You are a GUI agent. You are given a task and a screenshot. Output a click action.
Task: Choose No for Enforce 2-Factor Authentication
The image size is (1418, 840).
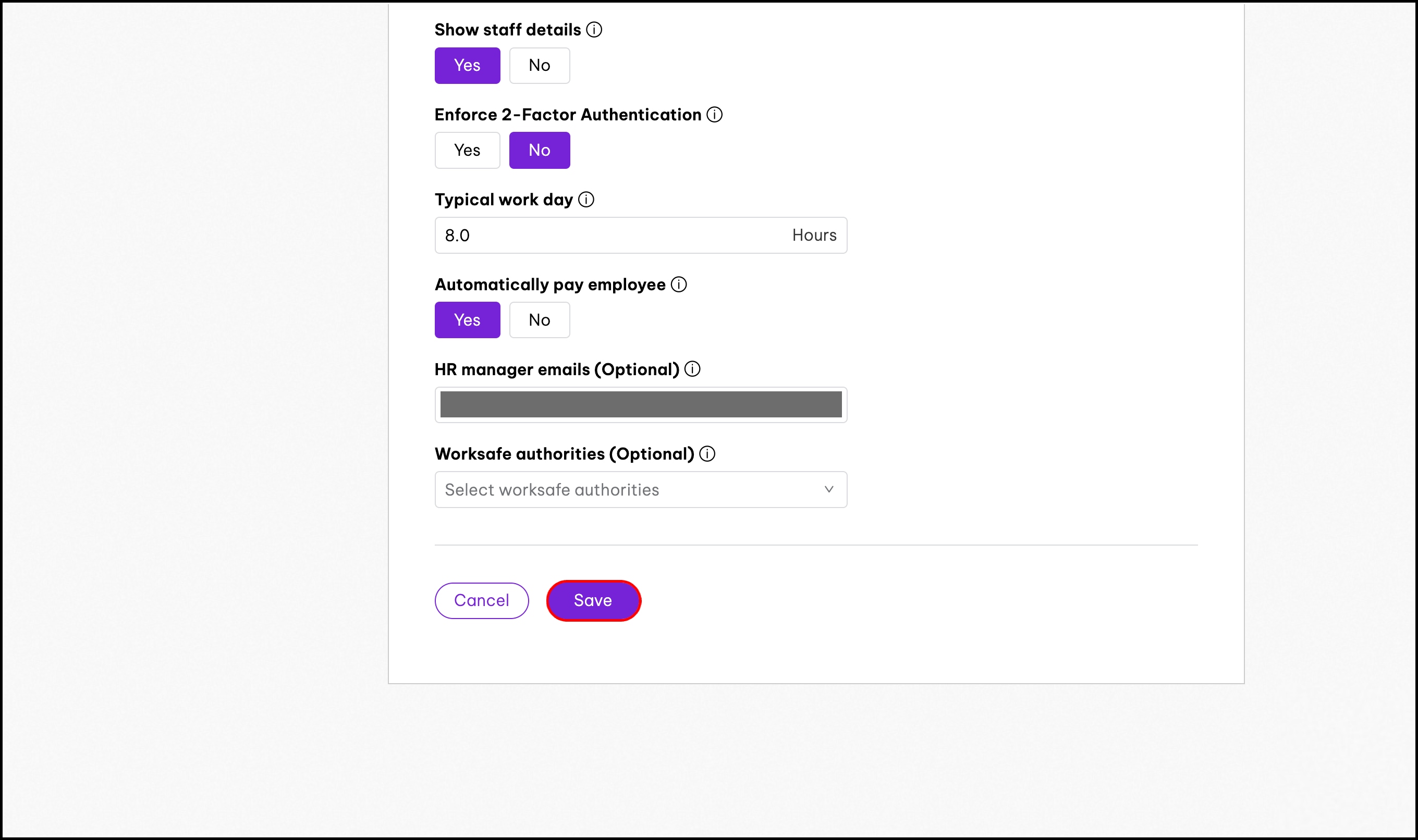[x=539, y=151]
